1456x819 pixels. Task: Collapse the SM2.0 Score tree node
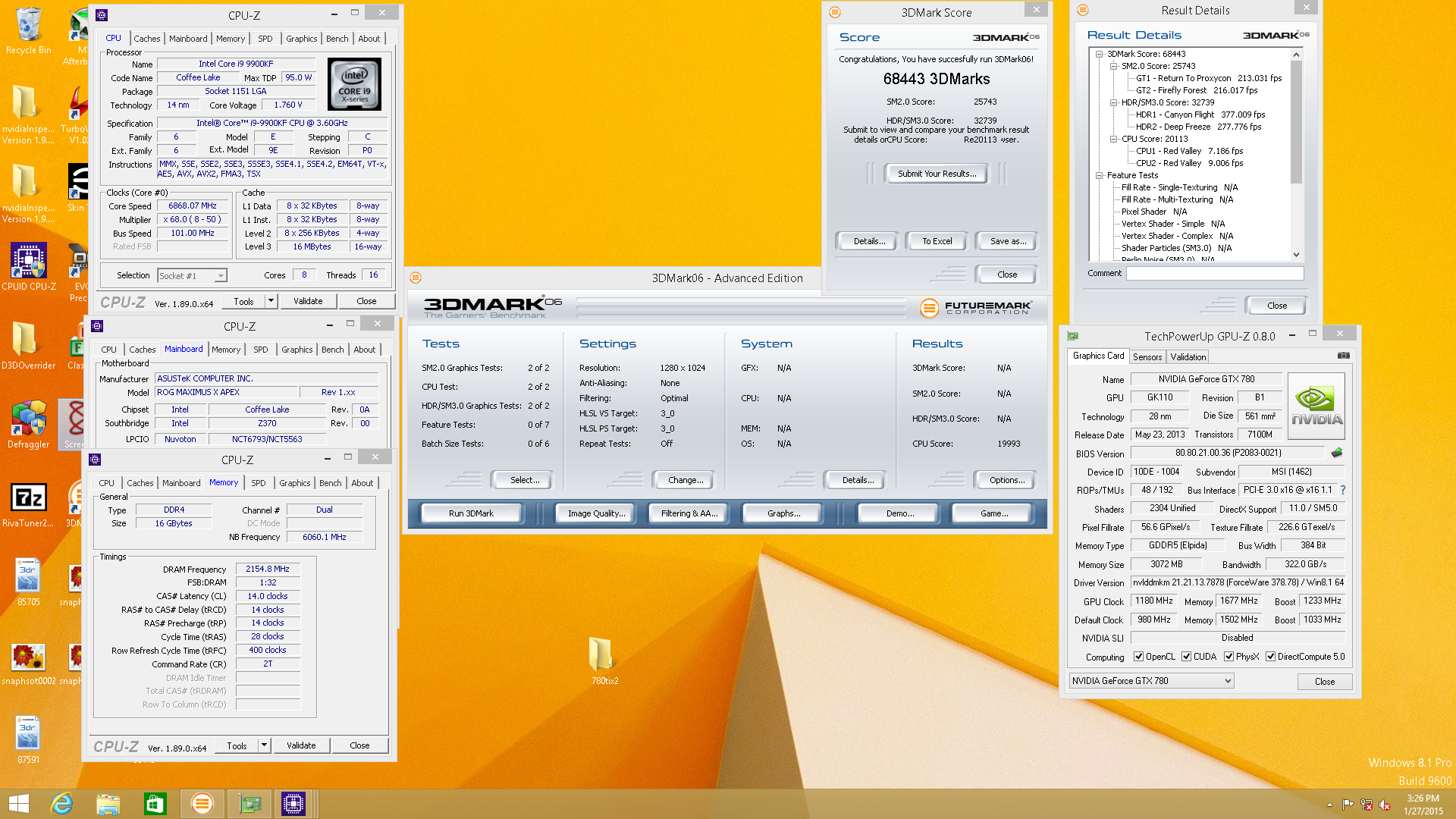(1113, 66)
